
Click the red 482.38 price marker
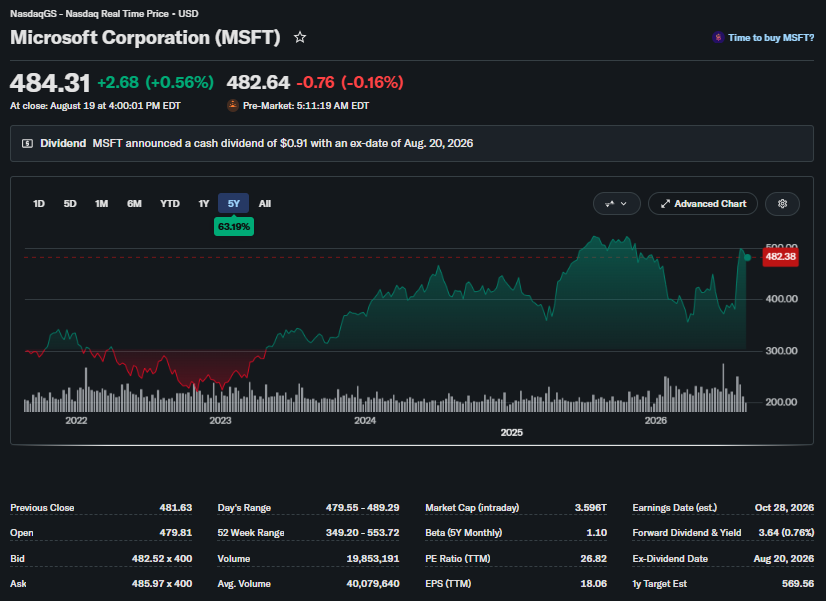click(x=780, y=257)
